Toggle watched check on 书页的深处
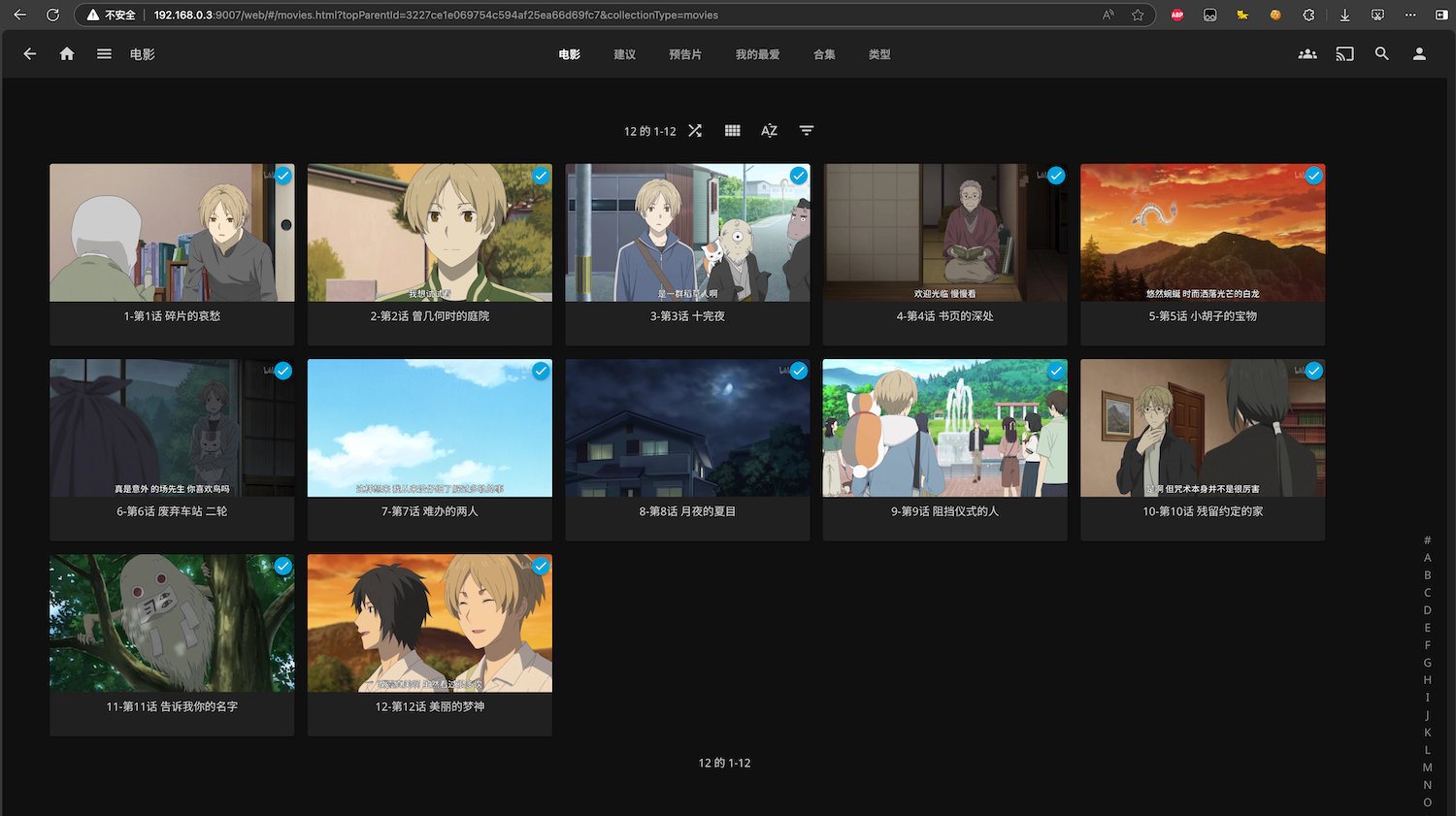The width and height of the screenshot is (1456, 816). pos(1056,176)
